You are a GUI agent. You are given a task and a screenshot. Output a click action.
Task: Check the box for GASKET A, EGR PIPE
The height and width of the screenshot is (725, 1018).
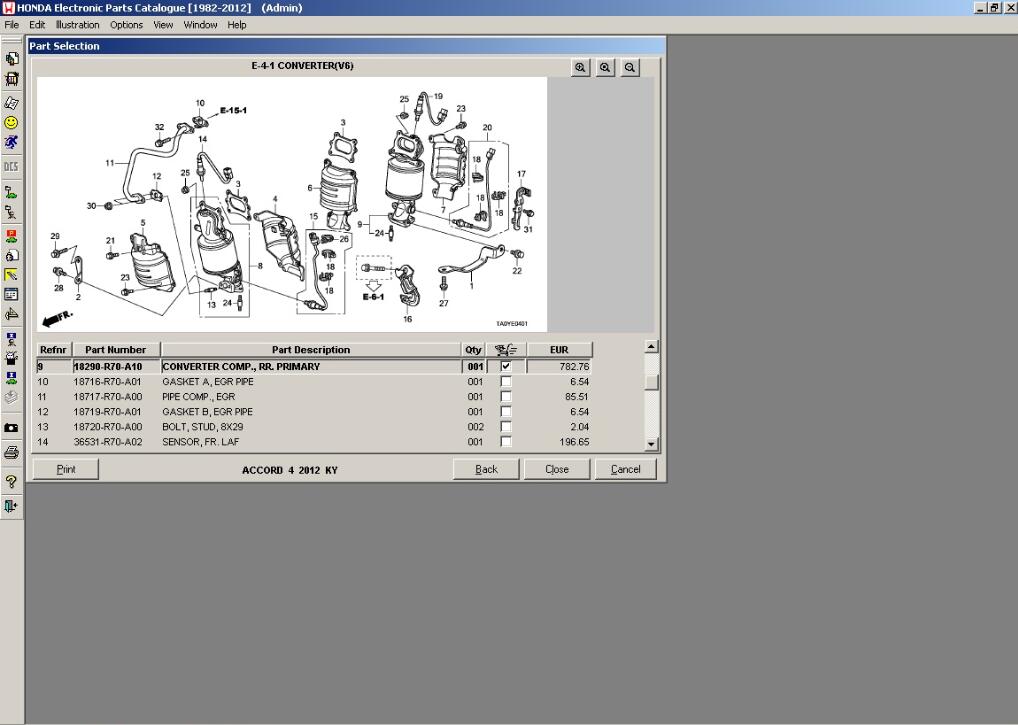506,382
